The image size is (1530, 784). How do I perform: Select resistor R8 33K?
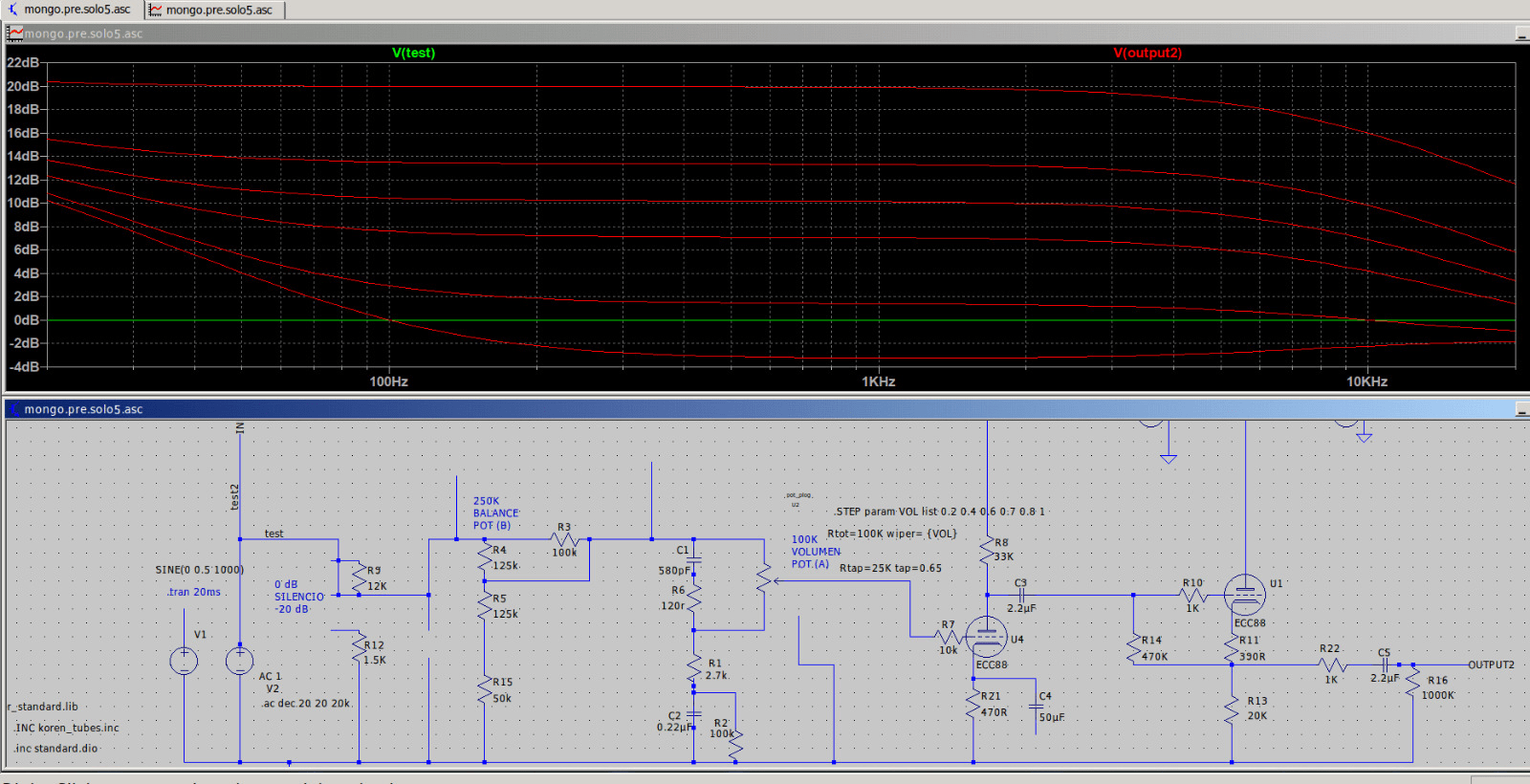987,550
